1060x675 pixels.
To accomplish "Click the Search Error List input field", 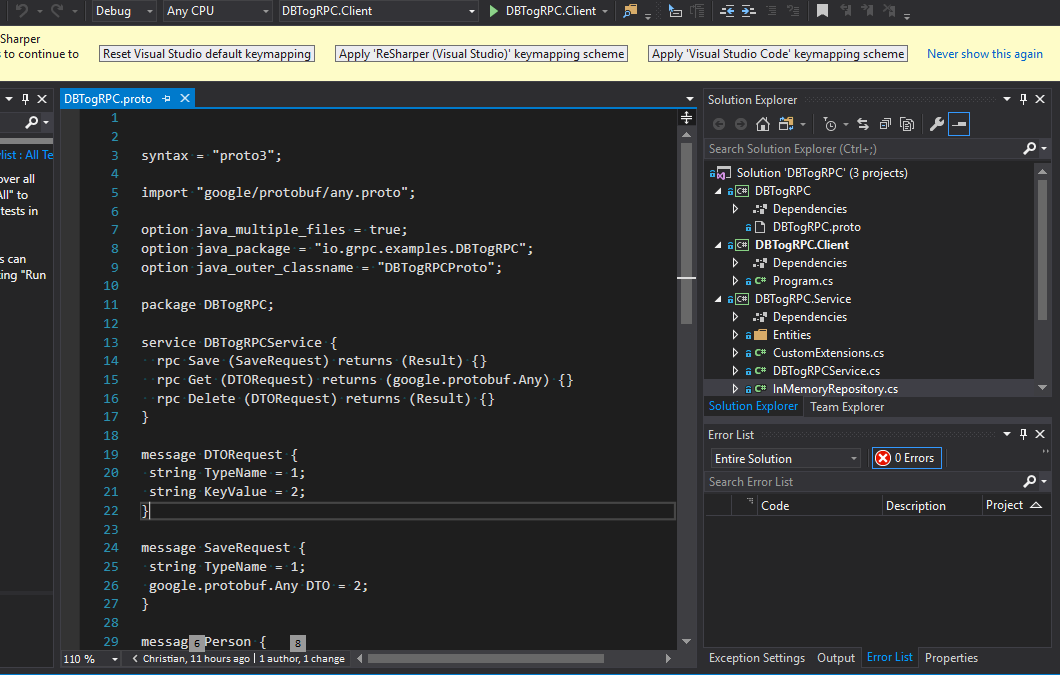I will pyautogui.click(x=864, y=482).
